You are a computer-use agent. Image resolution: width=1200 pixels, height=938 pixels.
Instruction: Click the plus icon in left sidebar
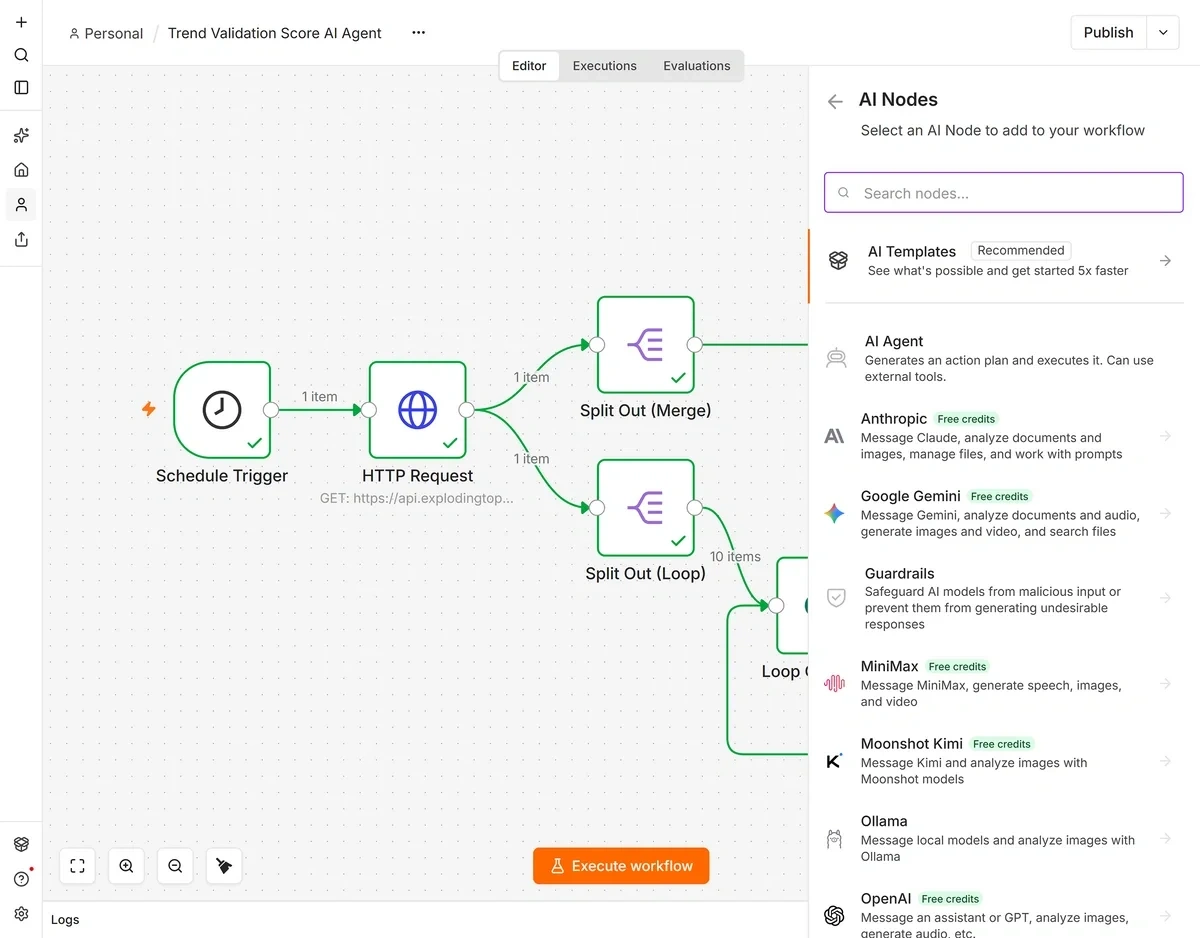21,22
